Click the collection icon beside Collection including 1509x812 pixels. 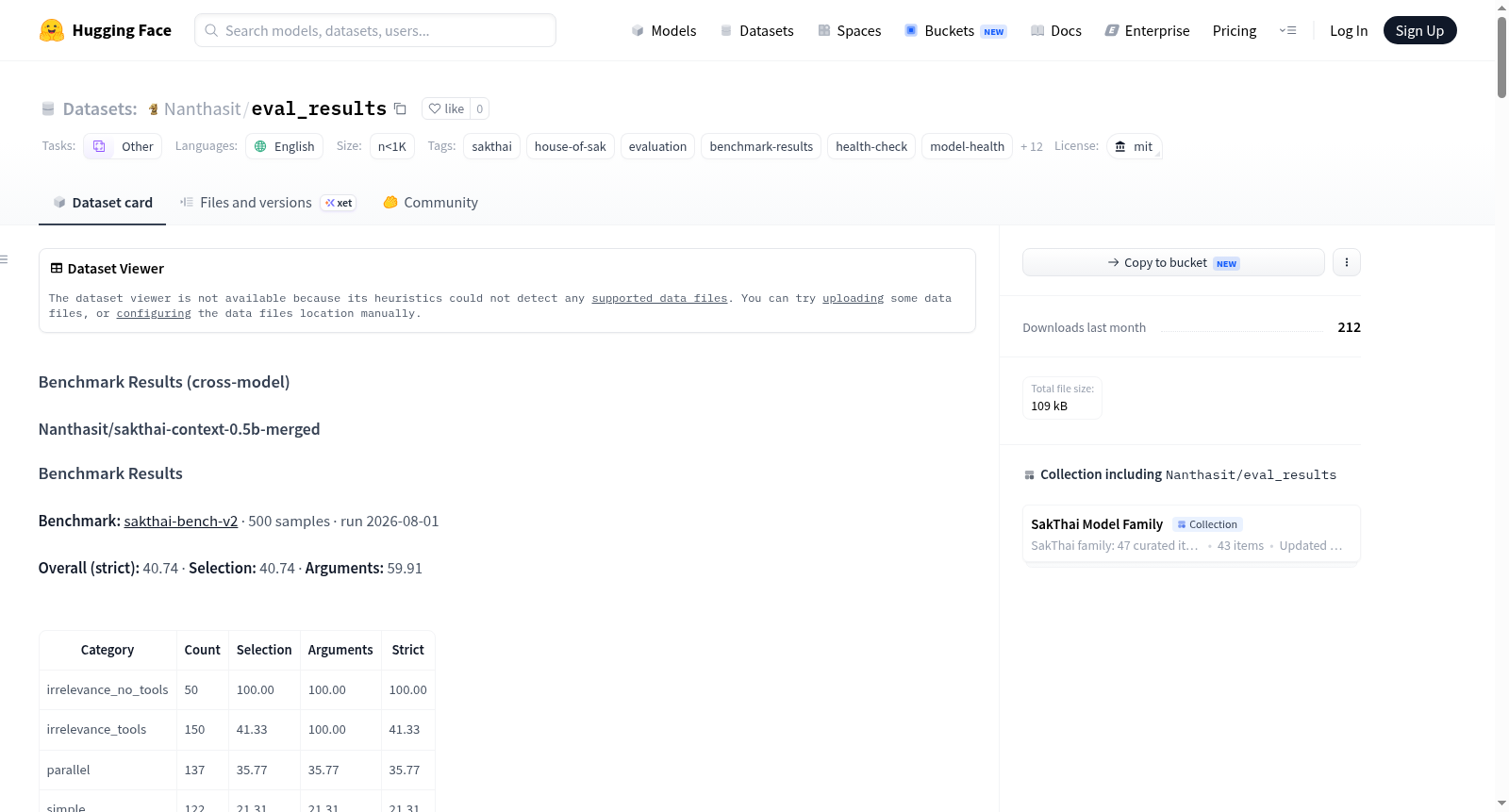1029,475
